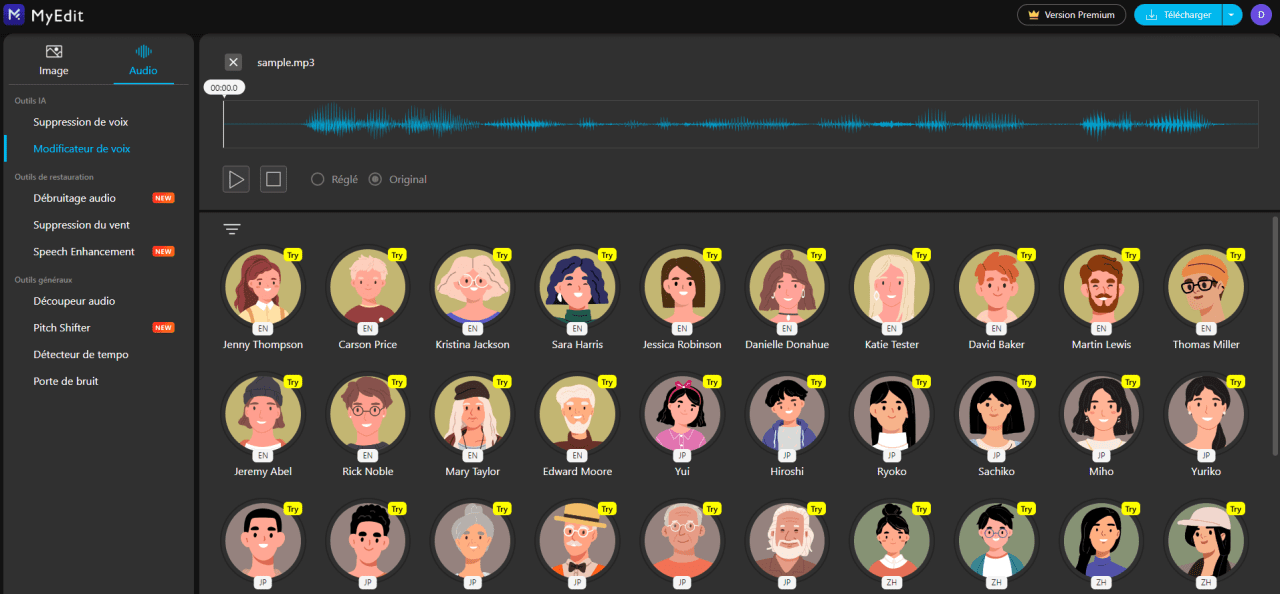The image size is (1280, 594).
Task: Switch to the Image tab
Action: (x=54, y=60)
